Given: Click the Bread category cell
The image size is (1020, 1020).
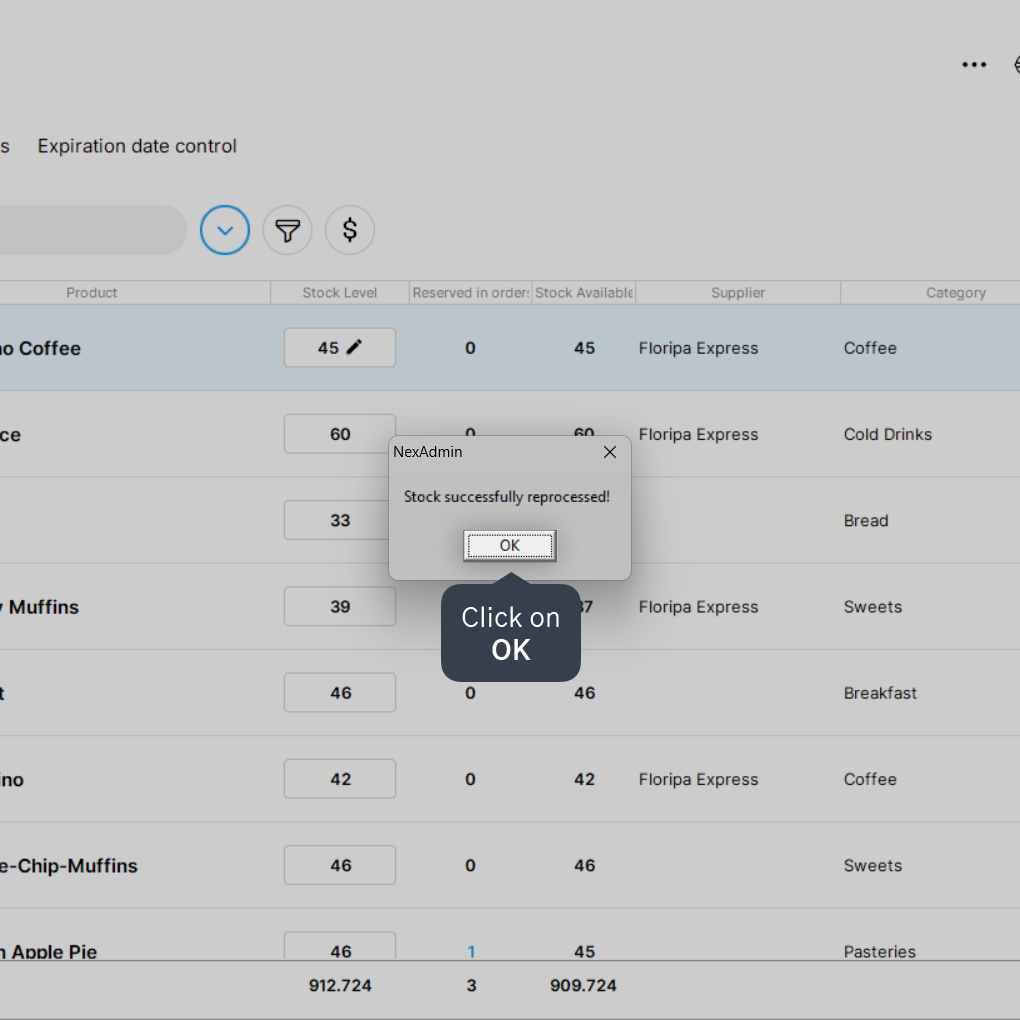Looking at the screenshot, I should (866, 520).
